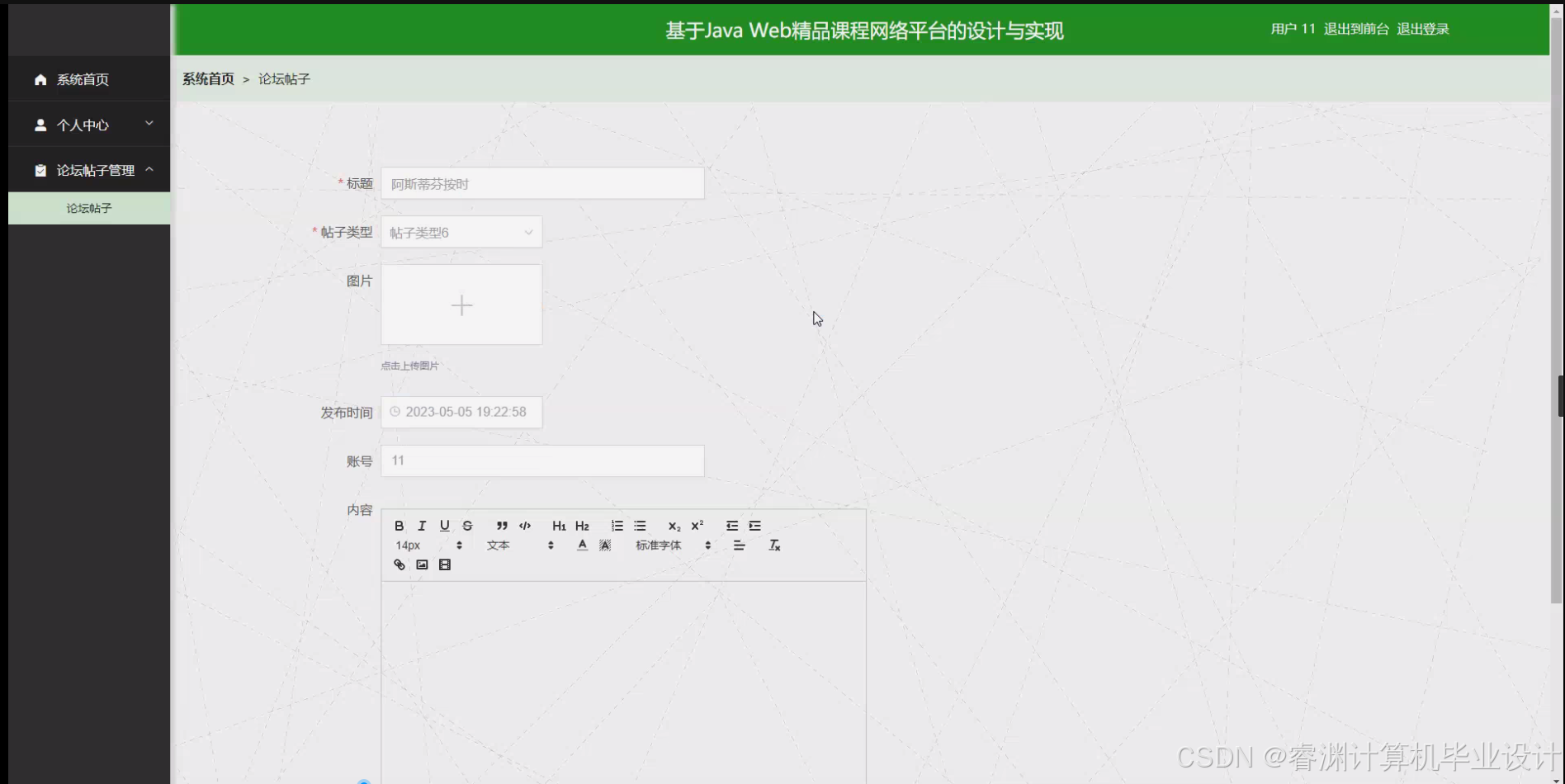The width and height of the screenshot is (1565, 784).
Task: Click the image upload plus area
Action: coord(461,305)
